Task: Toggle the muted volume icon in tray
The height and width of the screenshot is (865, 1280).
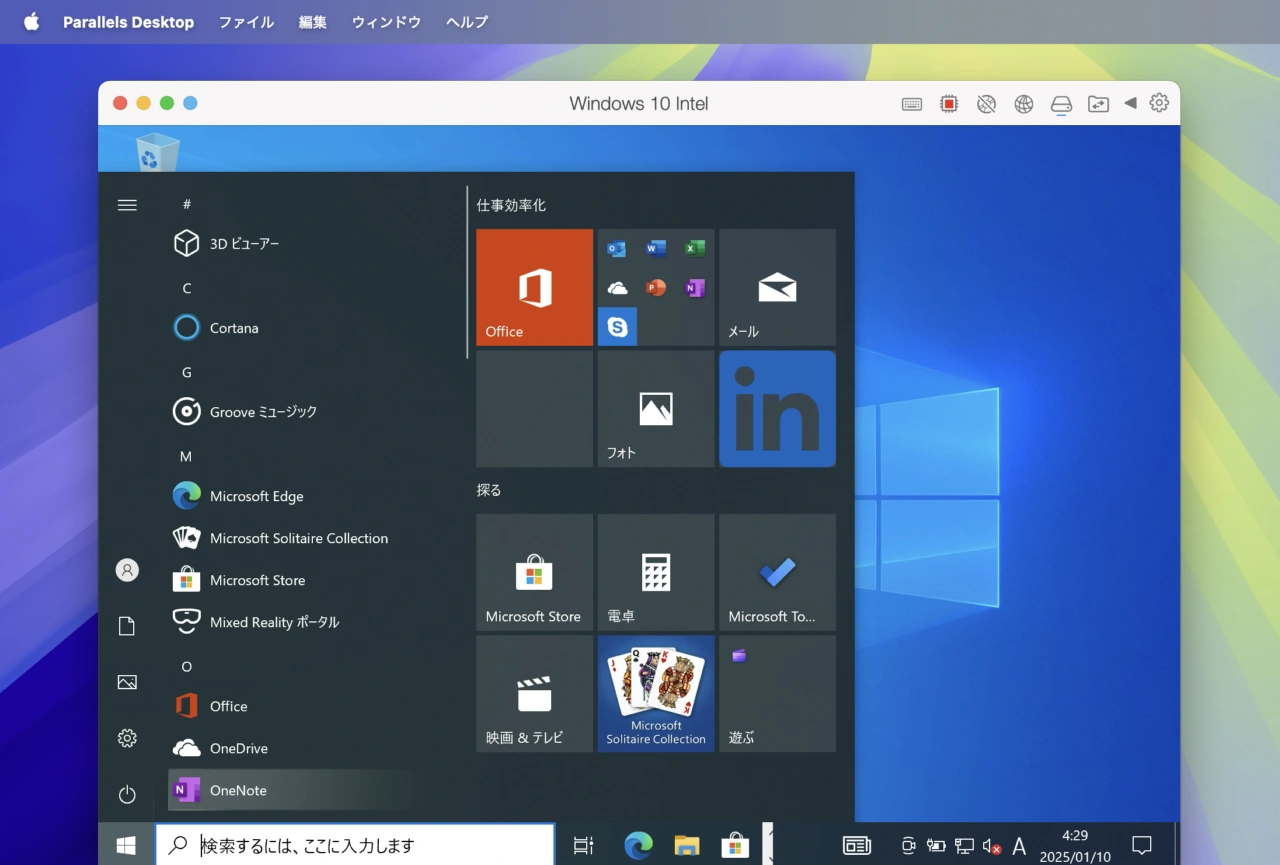Action: [x=992, y=846]
